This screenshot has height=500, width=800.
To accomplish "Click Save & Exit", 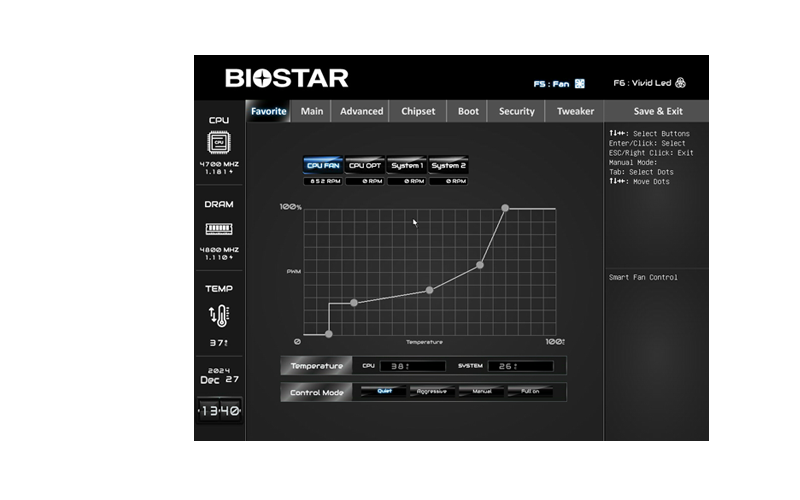I will coord(658,112).
